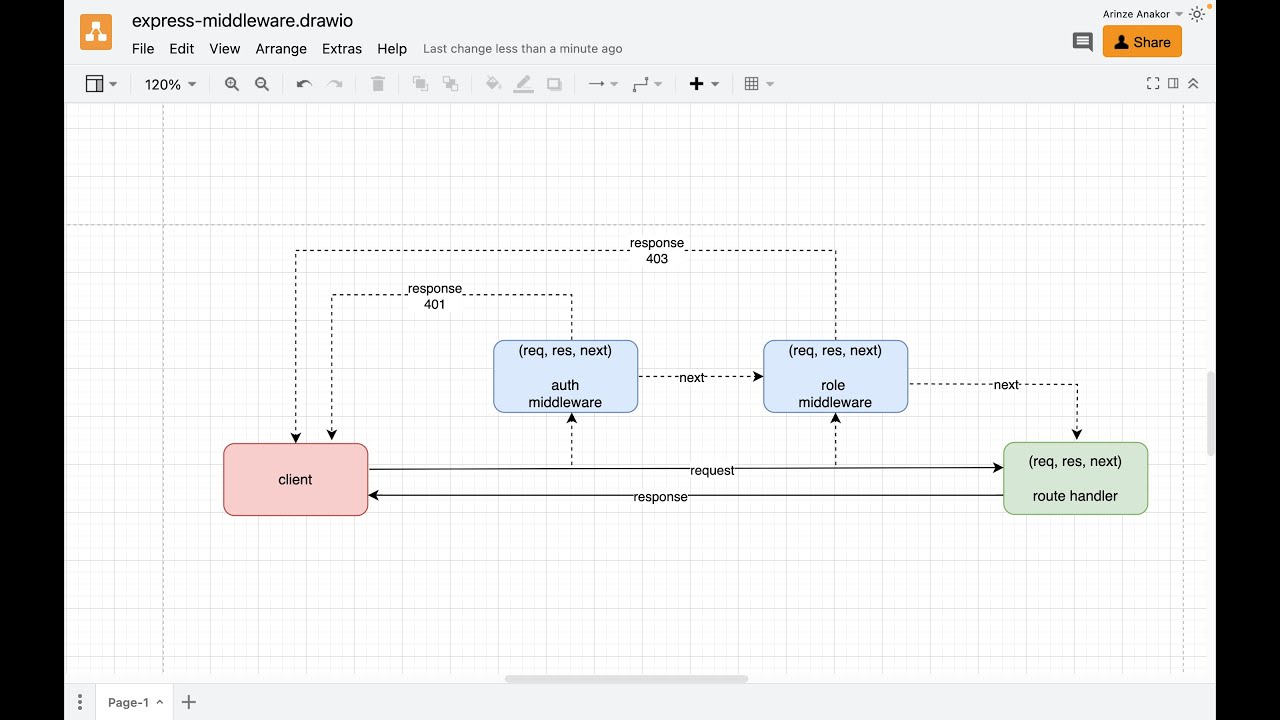The image size is (1280, 720).
Task: Click the fill color bucket icon
Action: (x=493, y=84)
